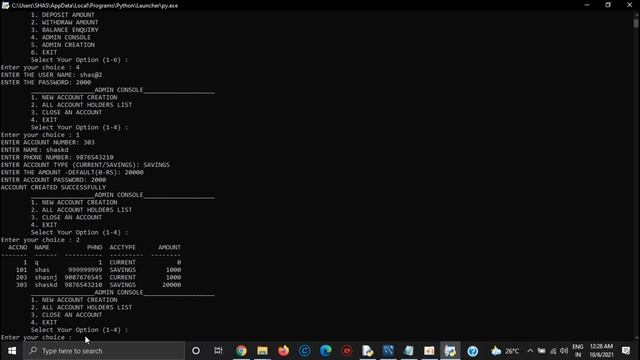Click 'ENTER ACCOUNT PASSWORD: 2000' line
Viewport: 640px width, 360px height.
[x=53, y=180]
